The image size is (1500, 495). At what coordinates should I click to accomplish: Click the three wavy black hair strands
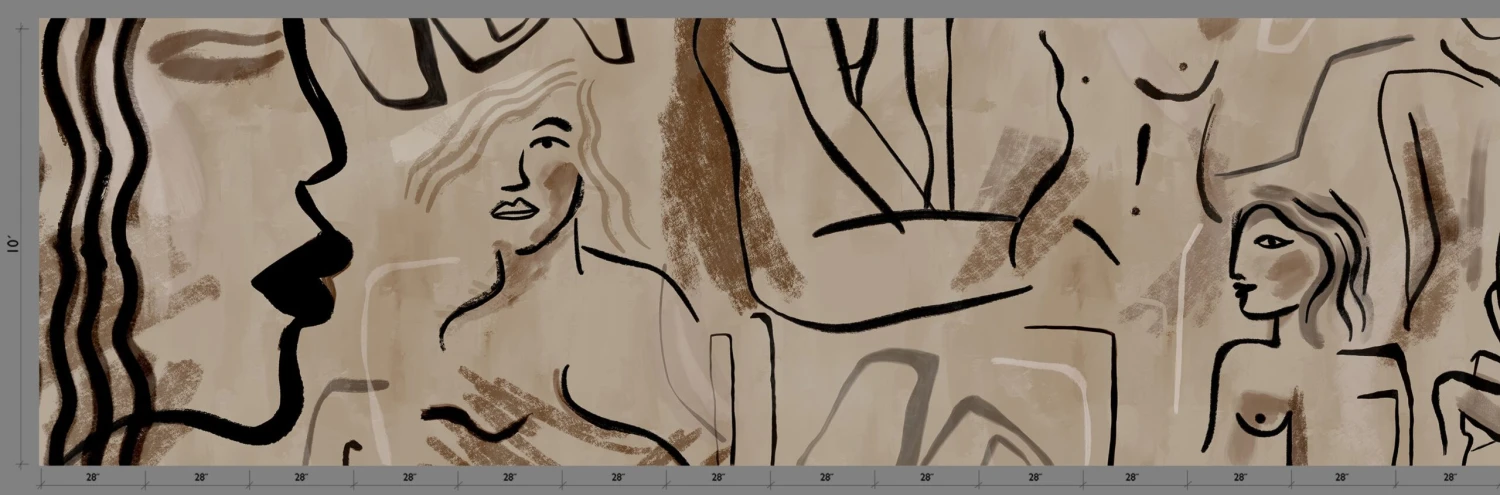coord(95,200)
